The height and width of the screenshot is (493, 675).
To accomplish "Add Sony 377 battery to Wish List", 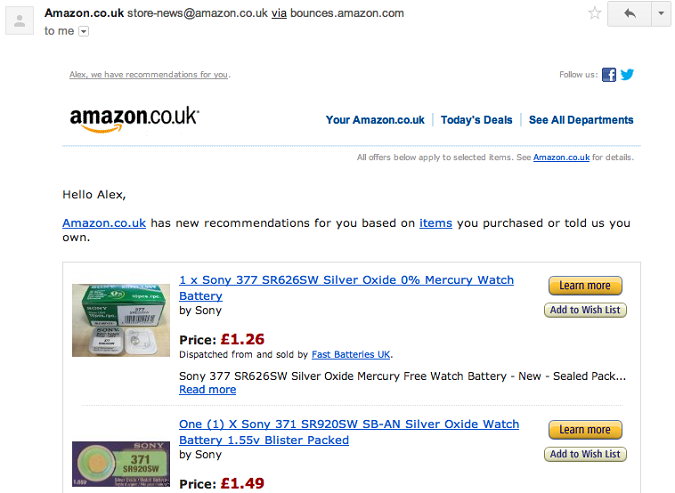I will (585, 310).
